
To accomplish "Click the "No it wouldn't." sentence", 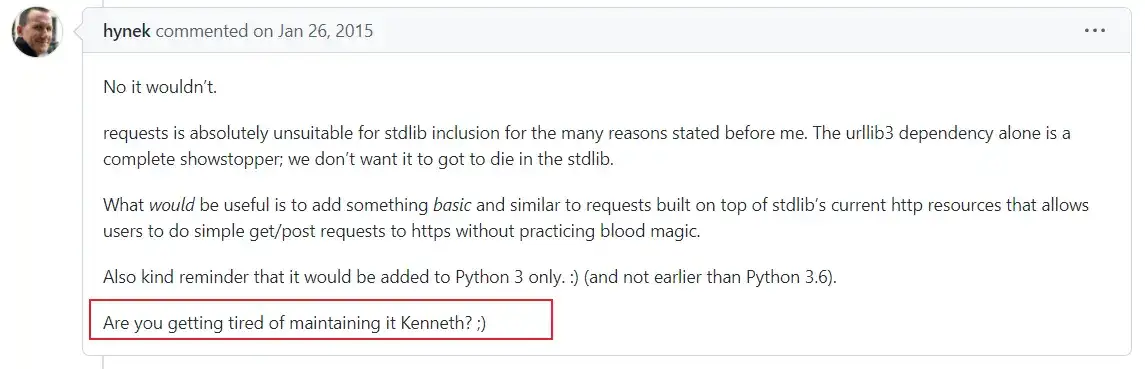I will (x=160, y=88).
